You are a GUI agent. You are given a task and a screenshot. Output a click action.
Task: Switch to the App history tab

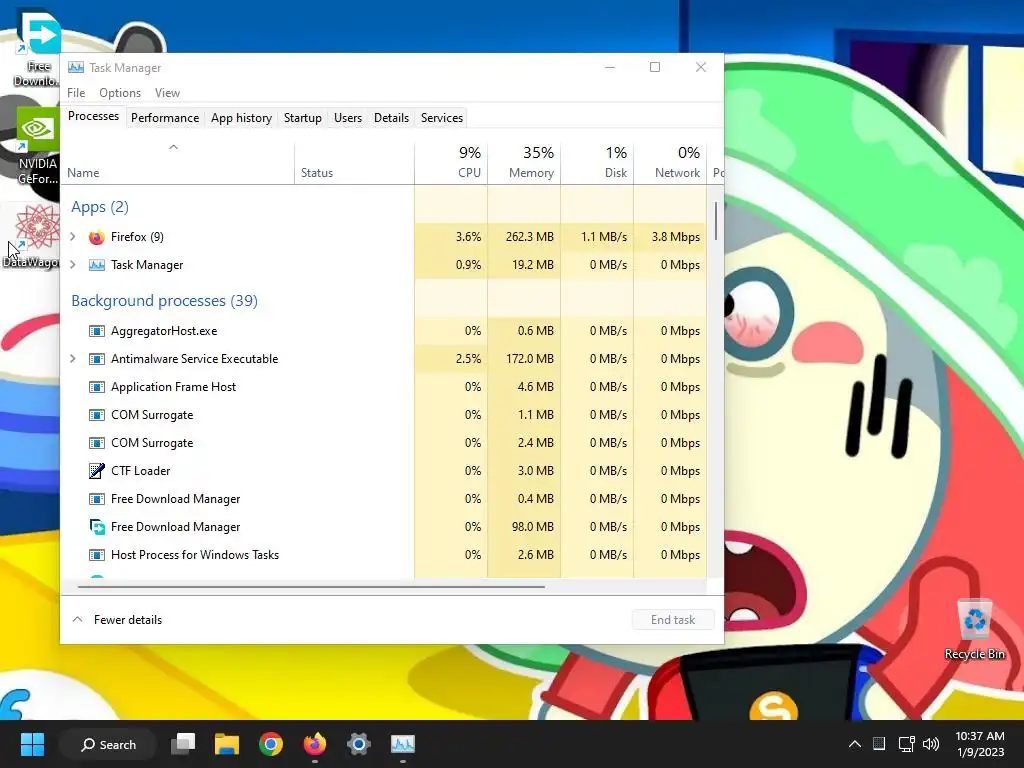241,118
